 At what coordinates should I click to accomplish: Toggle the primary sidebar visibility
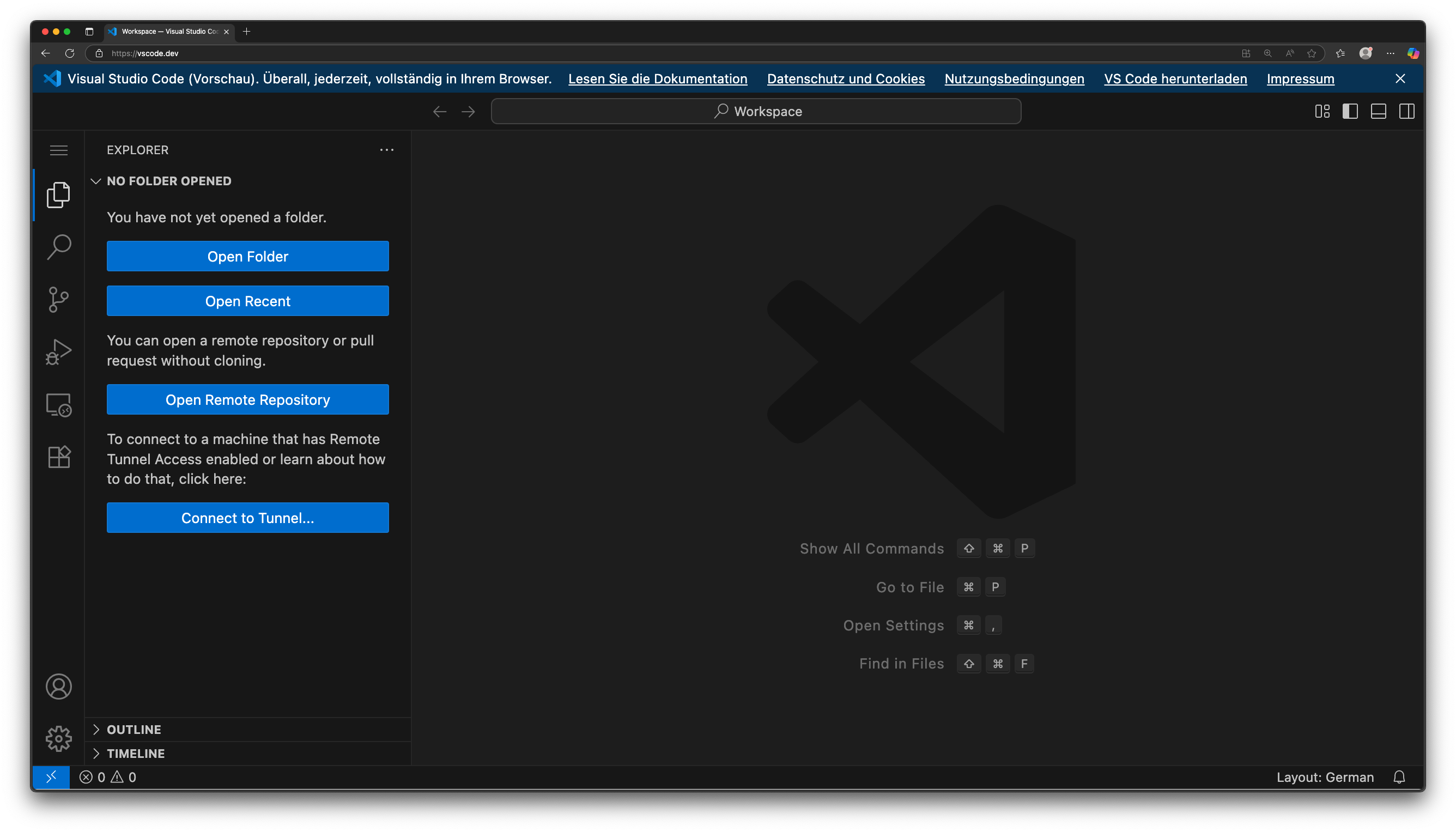tap(1350, 111)
